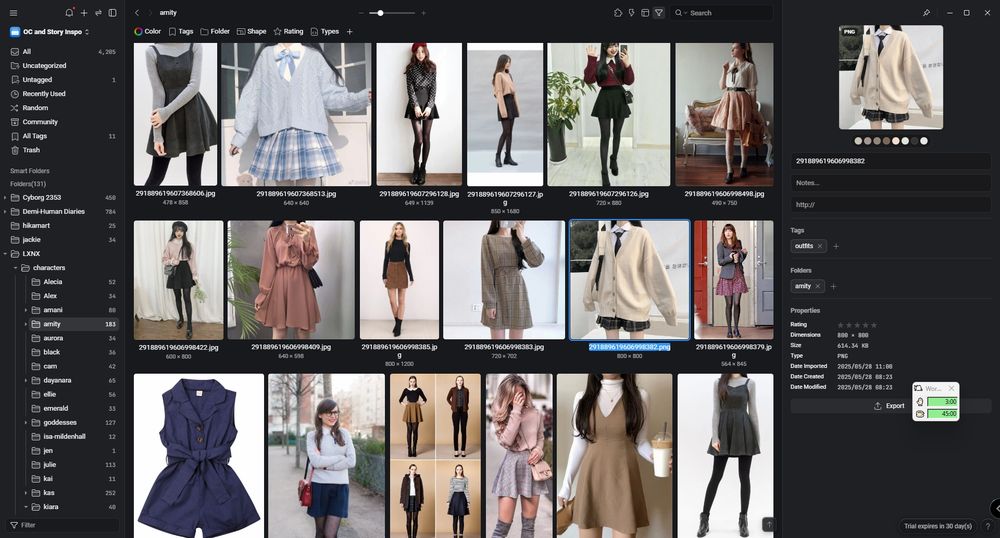Go back with the left arrow
The height and width of the screenshot is (538, 1000).
point(137,13)
